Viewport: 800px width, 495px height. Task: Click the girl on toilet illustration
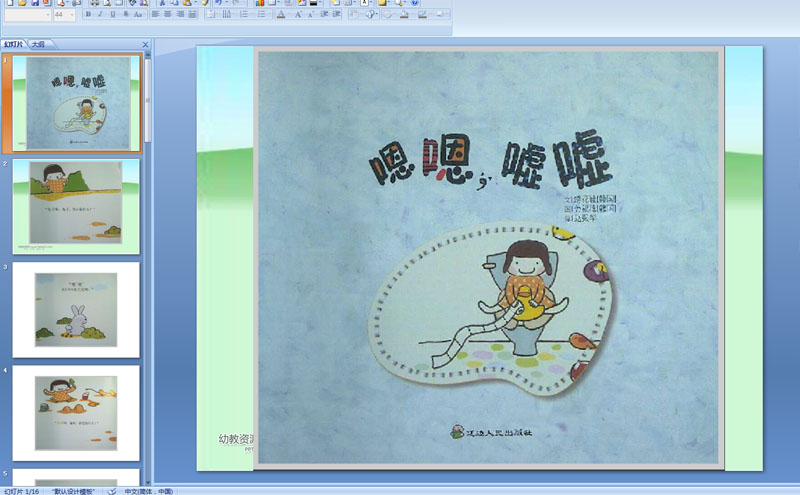pos(522,298)
